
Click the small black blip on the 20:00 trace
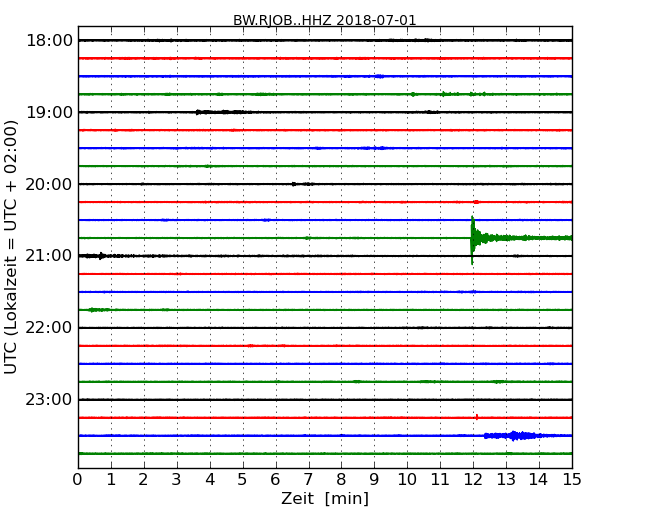[294, 184]
